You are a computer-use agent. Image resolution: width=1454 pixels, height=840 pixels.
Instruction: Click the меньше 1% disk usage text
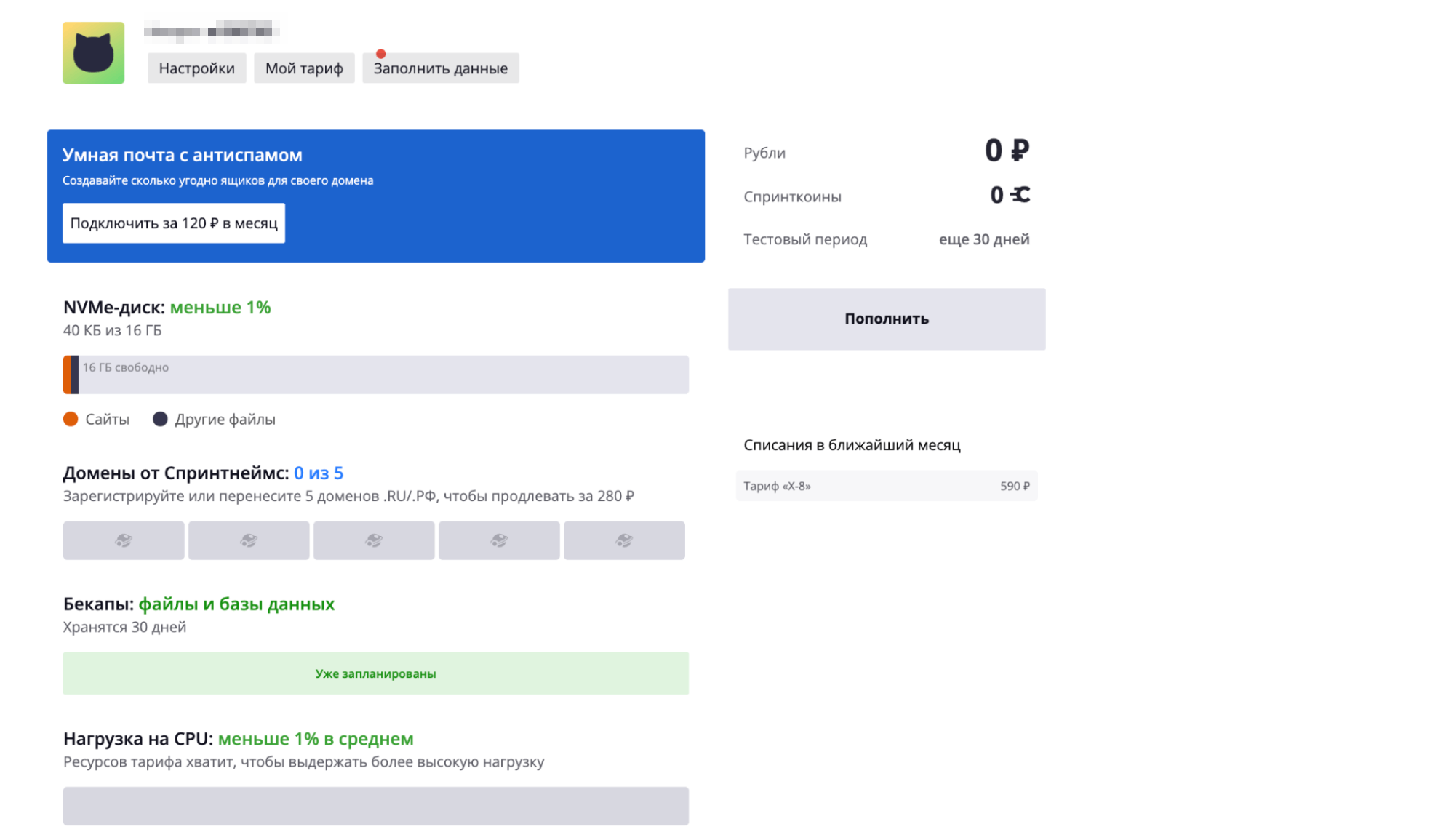click(220, 307)
